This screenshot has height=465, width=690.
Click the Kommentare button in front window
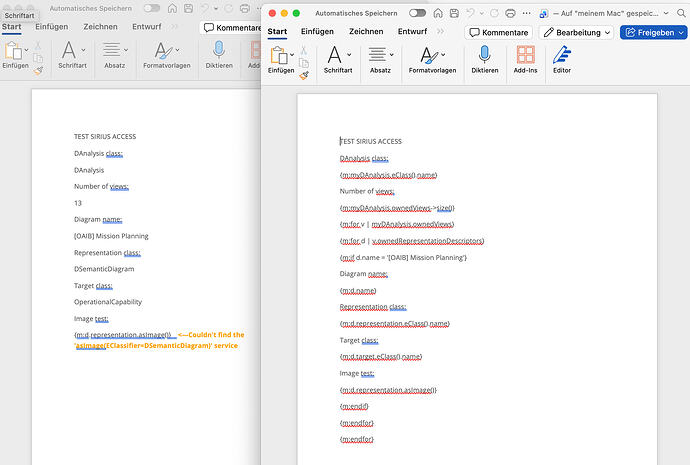click(x=499, y=33)
